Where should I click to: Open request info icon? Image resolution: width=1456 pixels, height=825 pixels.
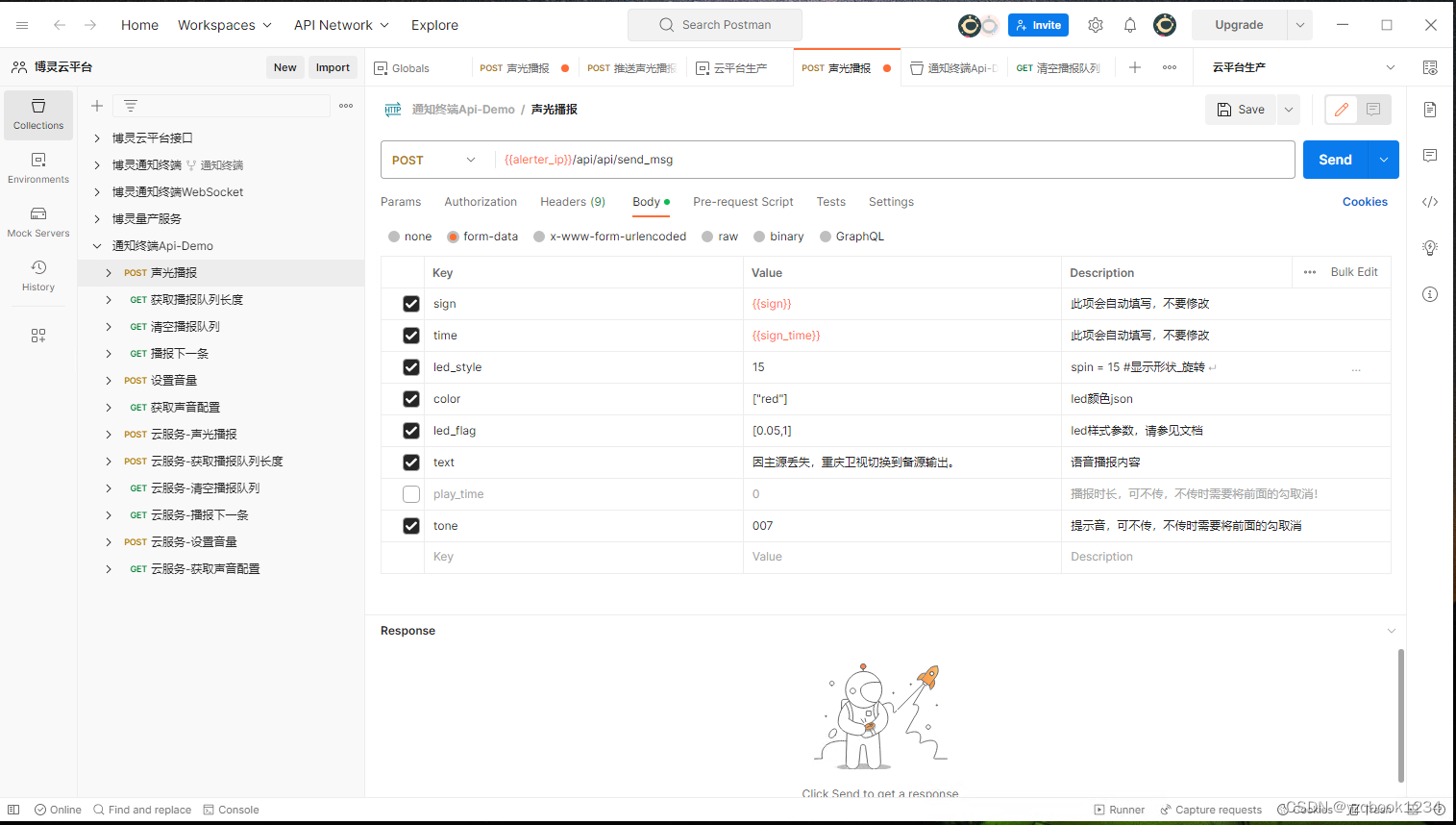coord(1430,294)
